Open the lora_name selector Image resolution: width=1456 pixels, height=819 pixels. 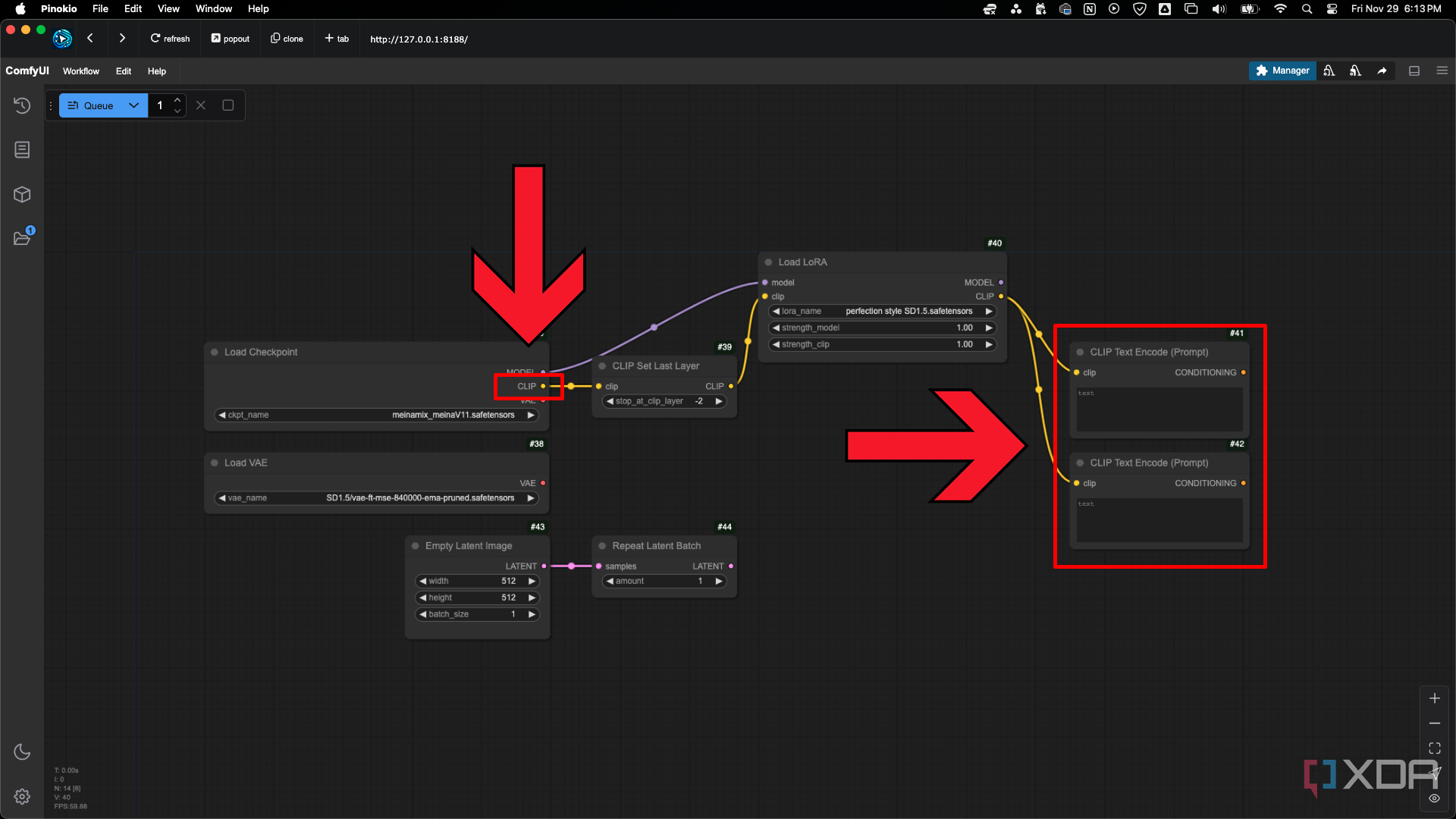coord(882,312)
